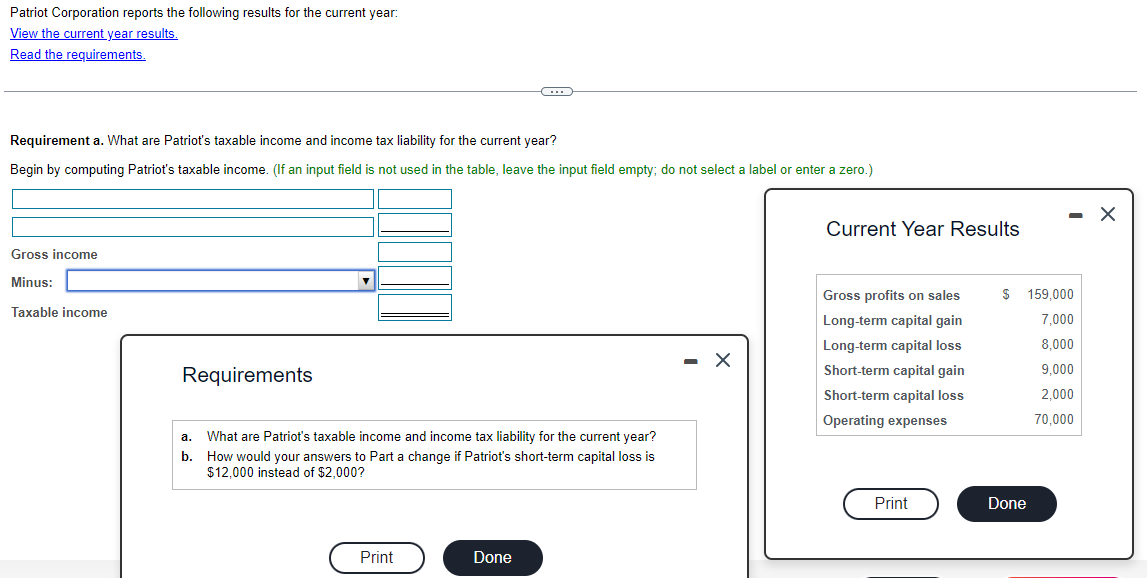Open the Read the requirements link
The height and width of the screenshot is (578, 1147).
(78, 55)
